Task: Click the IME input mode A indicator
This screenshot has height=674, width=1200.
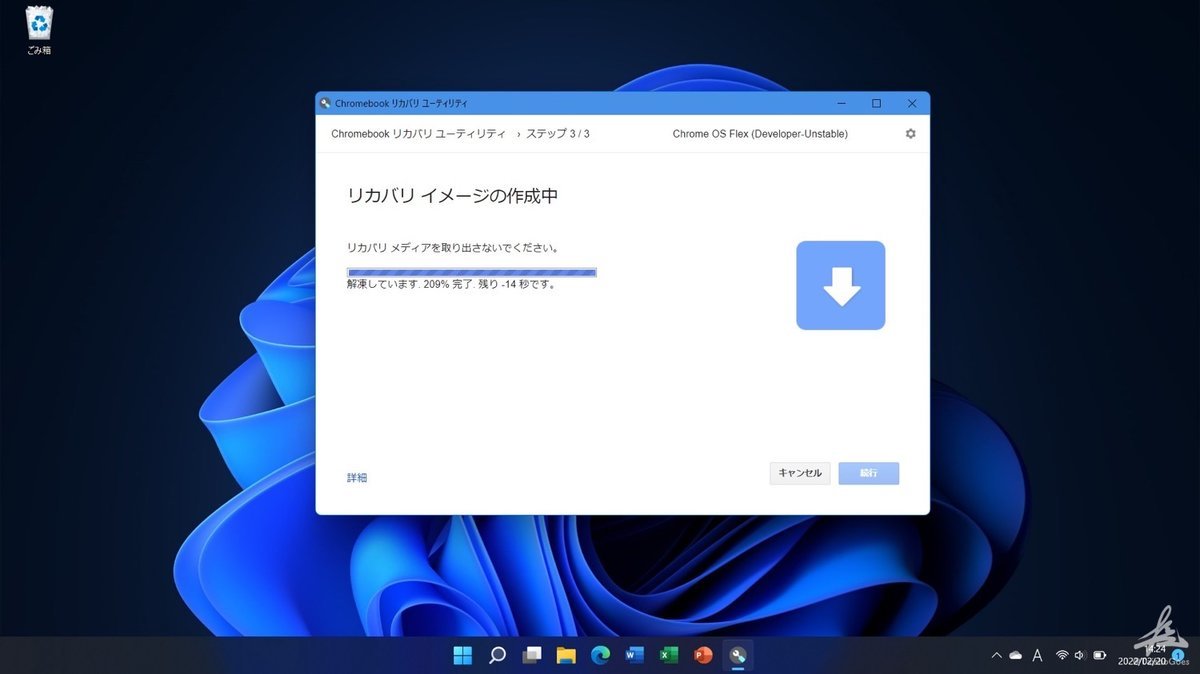Action: pyautogui.click(x=1037, y=655)
